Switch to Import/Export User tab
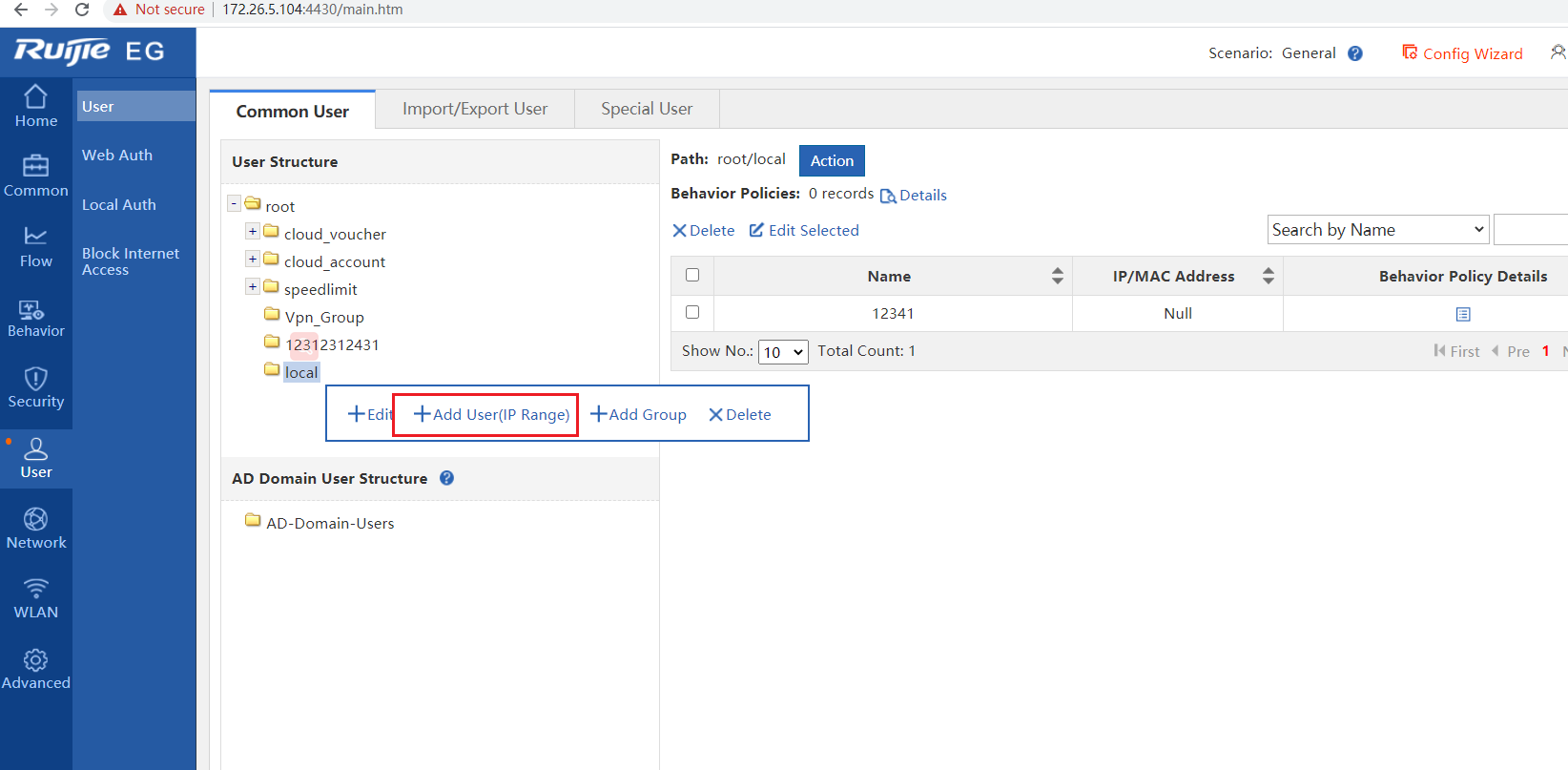1568x770 pixels. [475, 109]
